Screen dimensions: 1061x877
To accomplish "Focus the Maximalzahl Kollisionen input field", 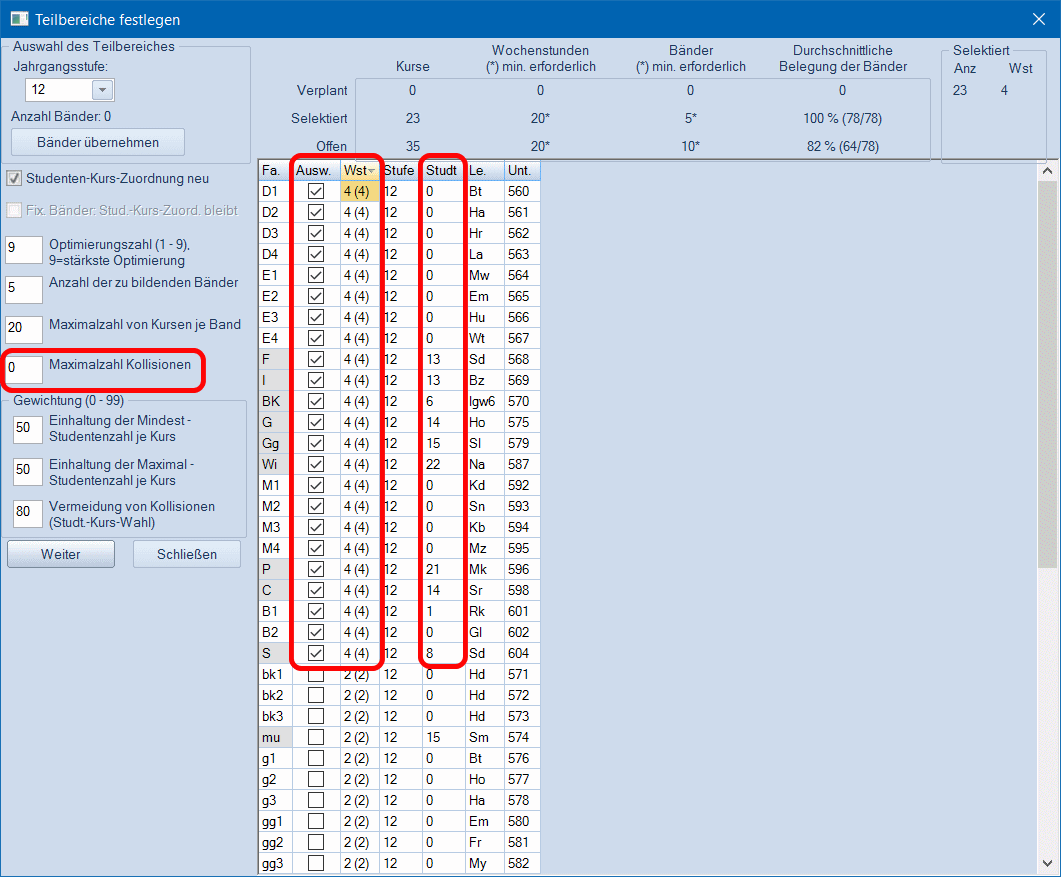I will (24, 368).
